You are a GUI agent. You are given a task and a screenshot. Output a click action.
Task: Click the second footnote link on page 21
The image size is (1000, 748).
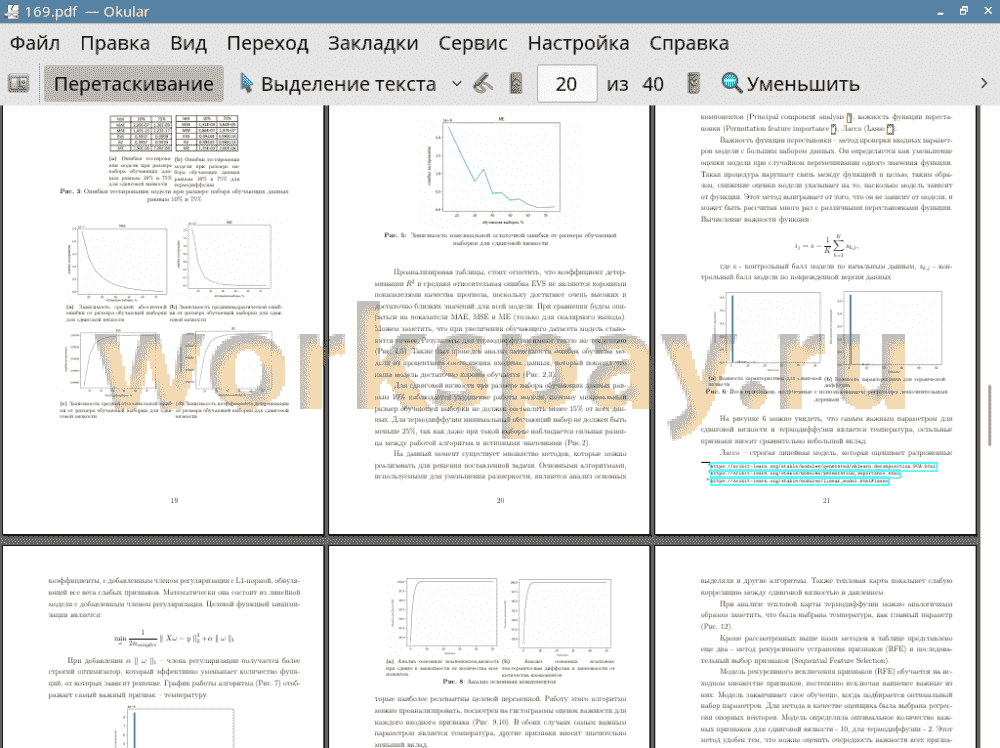tap(805, 474)
